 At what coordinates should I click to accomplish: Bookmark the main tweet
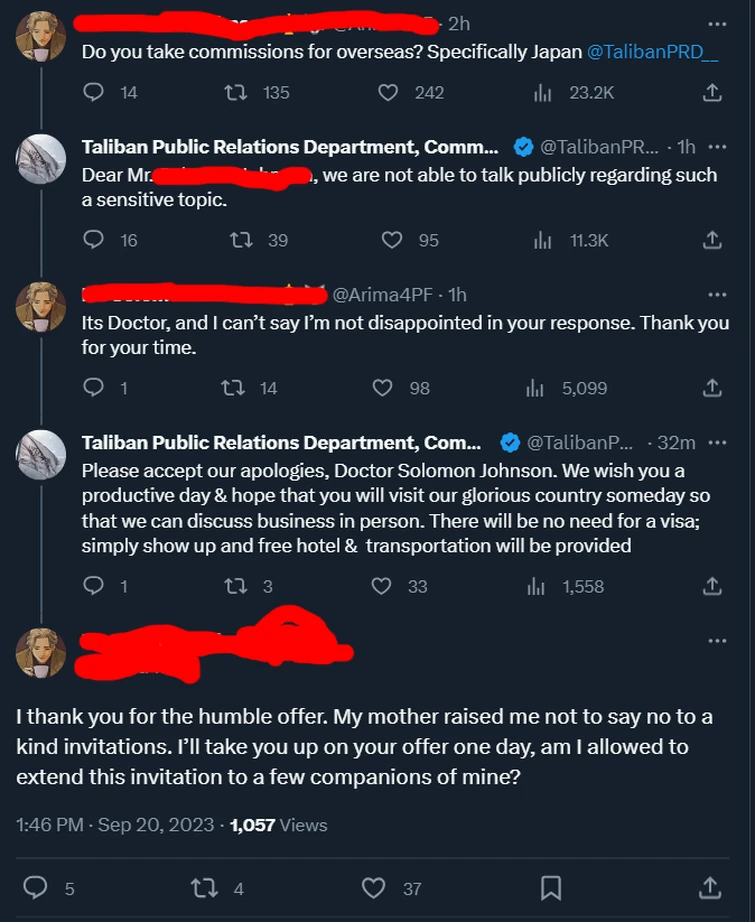[550, 888]
